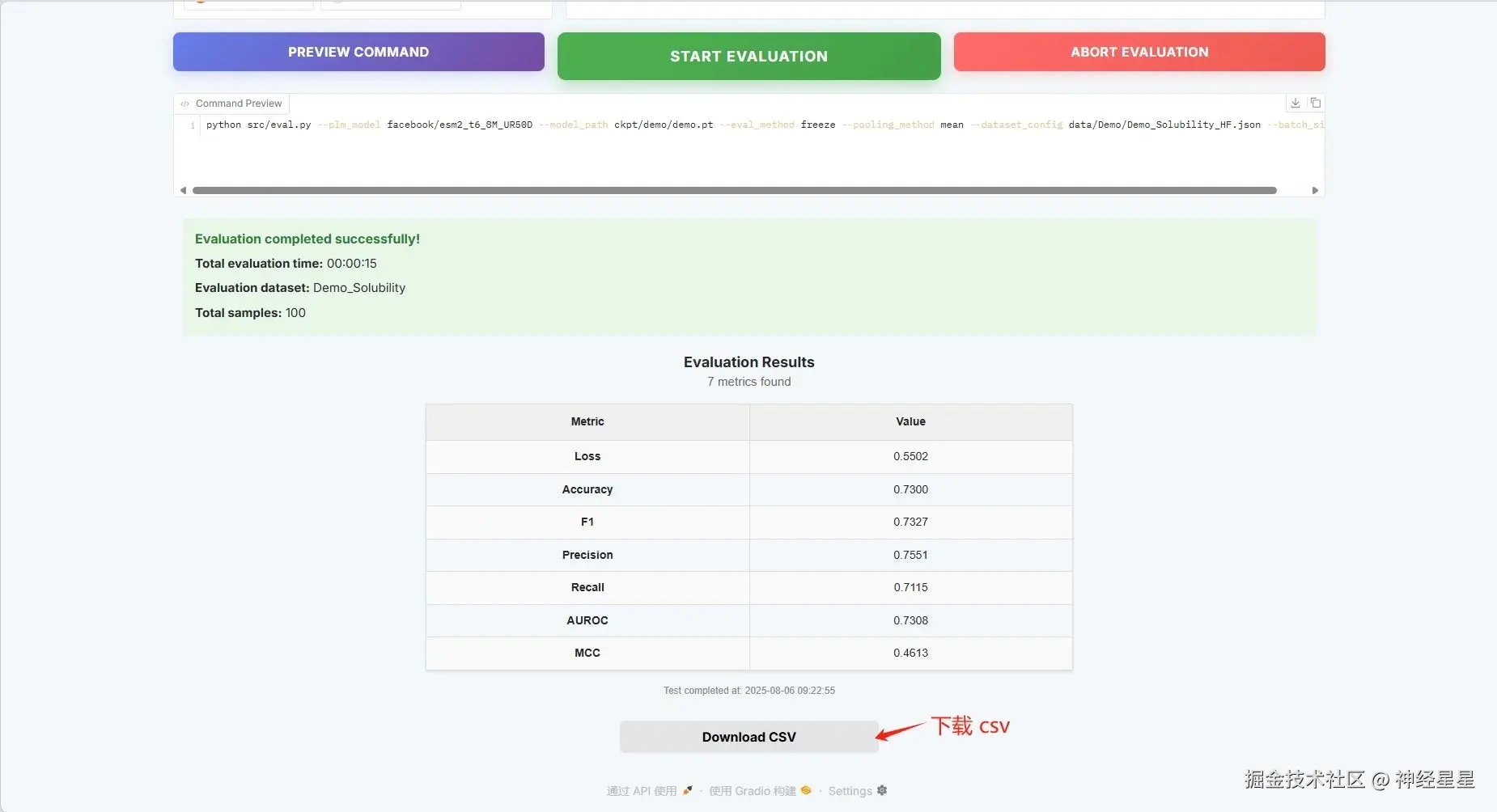This screenshot has height=812, width=1497.
Task: Click the Gradio logo icon in footer
Action: point(806,791)
